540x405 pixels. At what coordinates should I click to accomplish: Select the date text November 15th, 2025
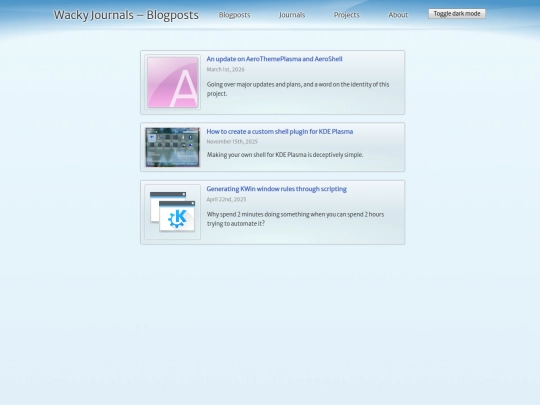coord(232,142)
